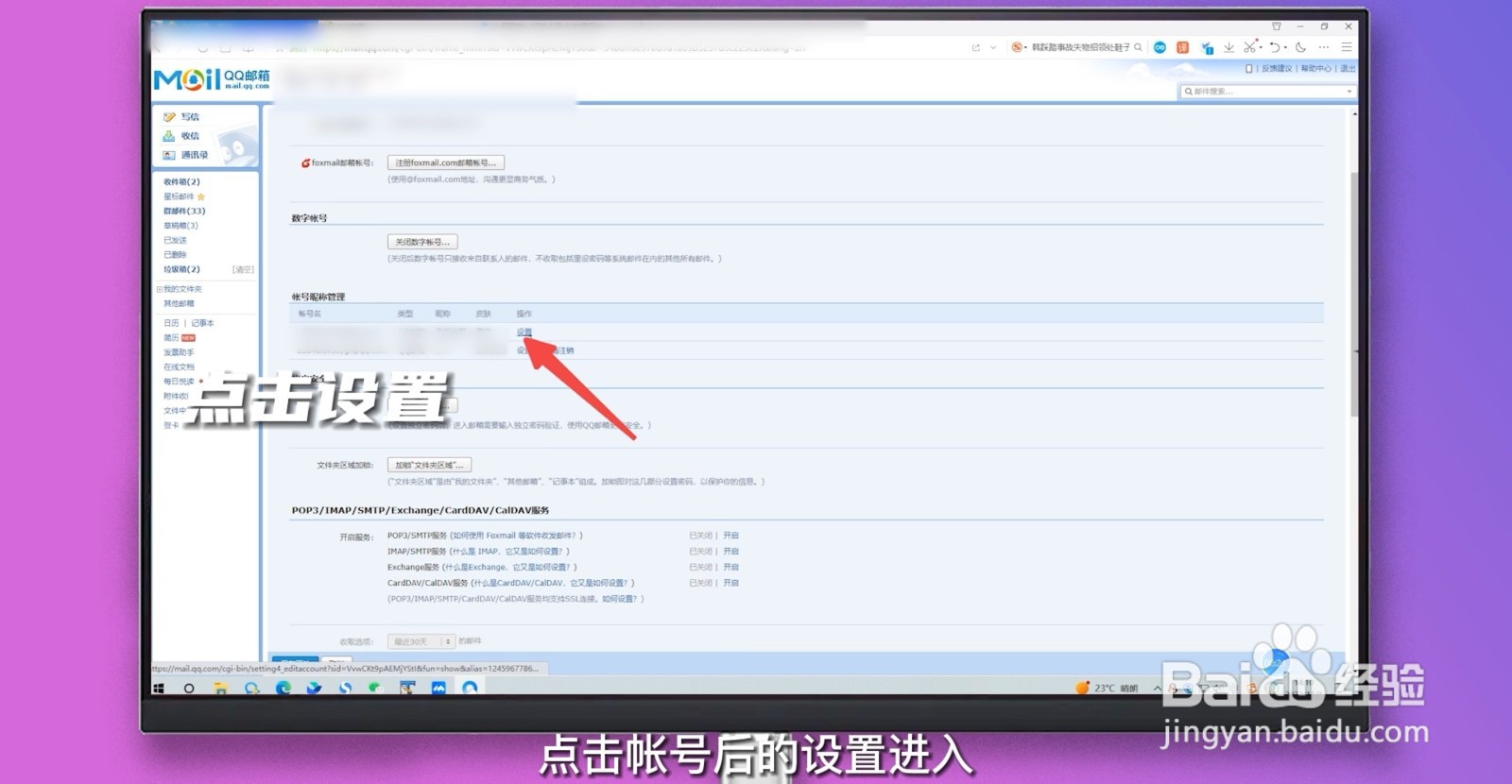This screenshot has height=784, width=1512.
Task: Click the Cortana circle taskbar icon
Action: 189,689
